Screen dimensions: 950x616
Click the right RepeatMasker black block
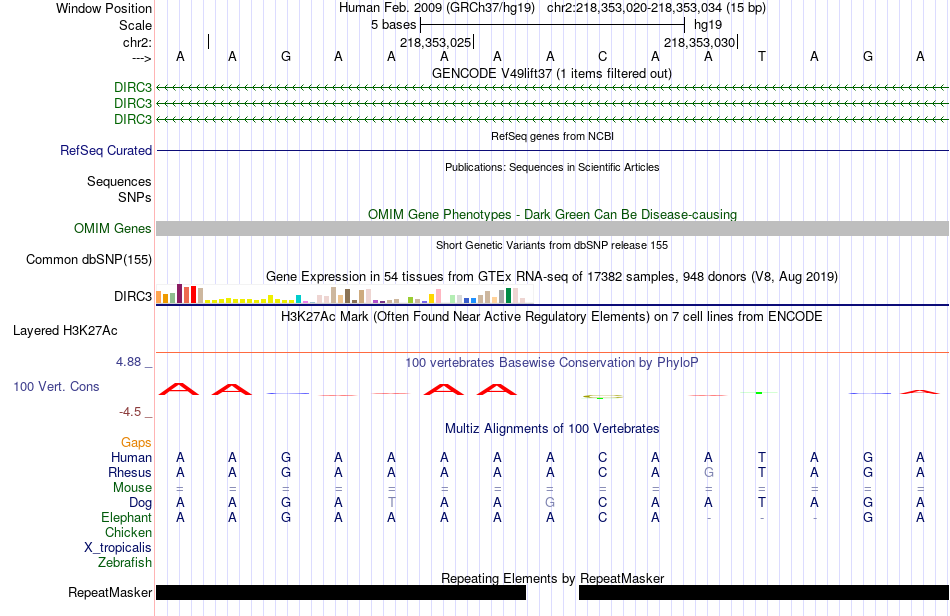click(764, 592)
